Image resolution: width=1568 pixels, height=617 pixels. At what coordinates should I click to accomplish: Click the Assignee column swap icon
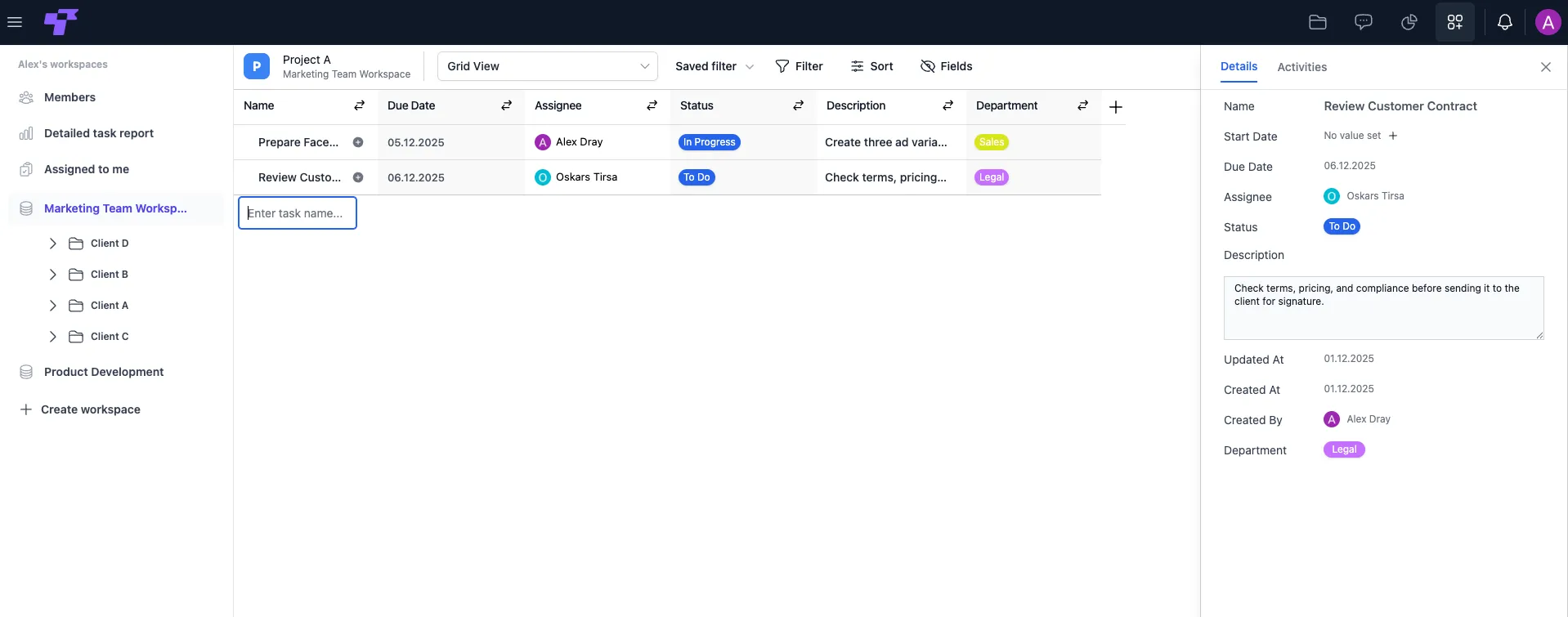pyautogui.click(x=652, y=105)
